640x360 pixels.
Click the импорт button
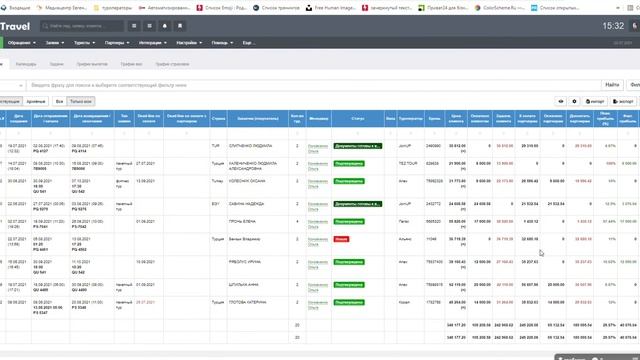595,101
